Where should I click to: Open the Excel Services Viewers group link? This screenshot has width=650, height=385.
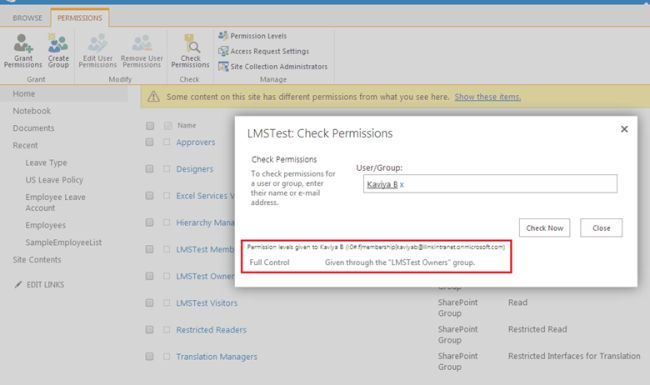click(x=205, y=196)
